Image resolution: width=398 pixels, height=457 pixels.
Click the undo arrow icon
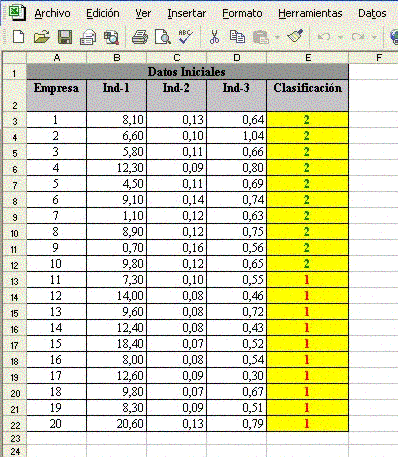pyautogui.click(x=323, y=37)
